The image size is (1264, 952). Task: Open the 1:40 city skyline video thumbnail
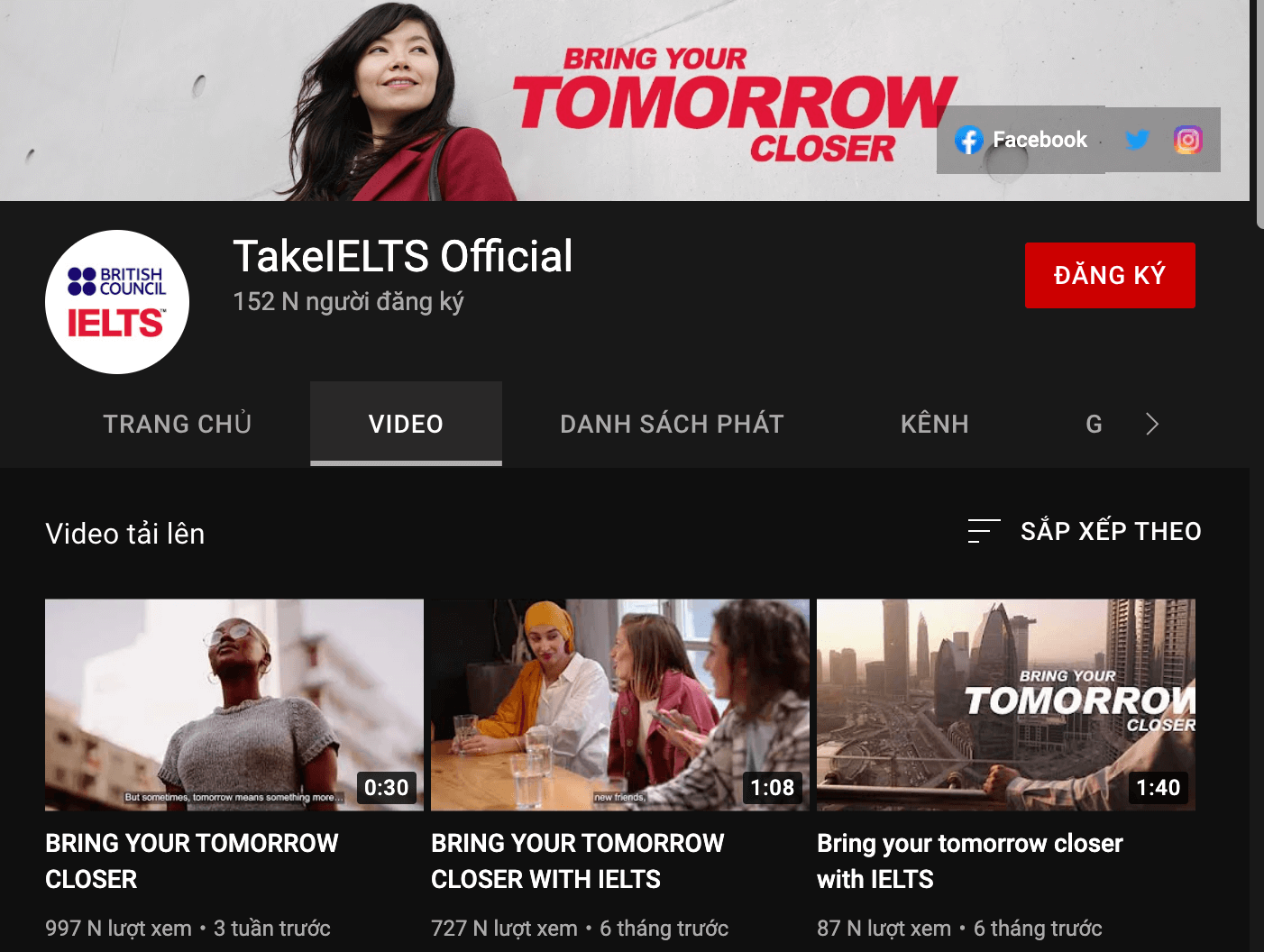tap(1005, 704)
